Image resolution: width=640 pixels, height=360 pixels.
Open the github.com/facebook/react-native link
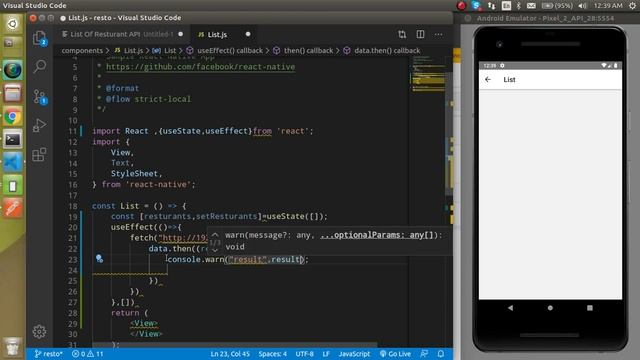[200, 67]
